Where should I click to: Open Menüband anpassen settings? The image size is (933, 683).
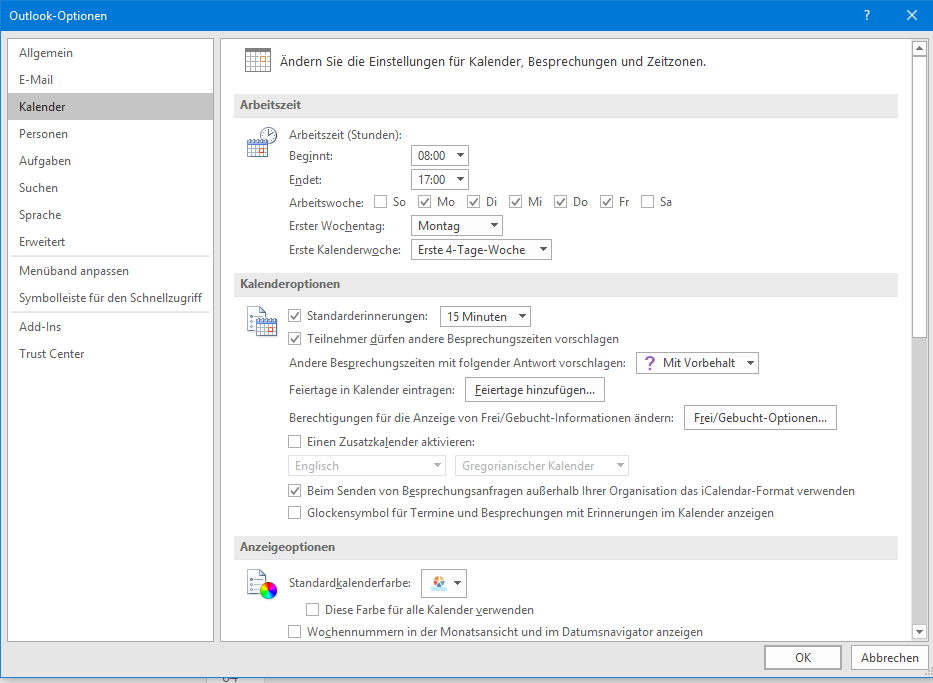point(111,271)
